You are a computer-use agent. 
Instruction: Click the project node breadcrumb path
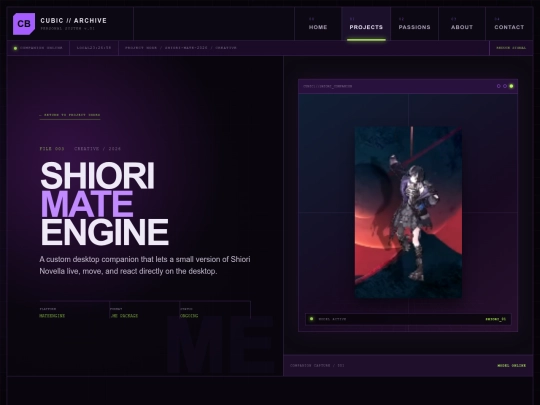coord(181,48)
